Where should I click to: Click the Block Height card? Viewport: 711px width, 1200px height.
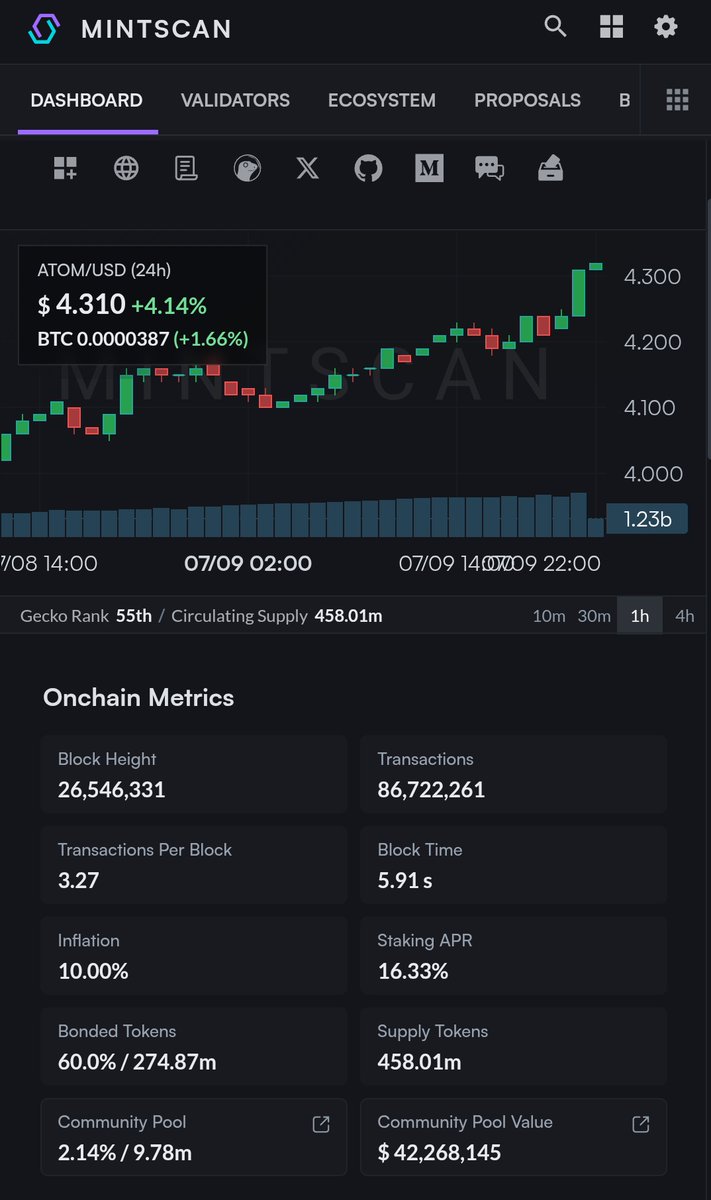[194, 774]
